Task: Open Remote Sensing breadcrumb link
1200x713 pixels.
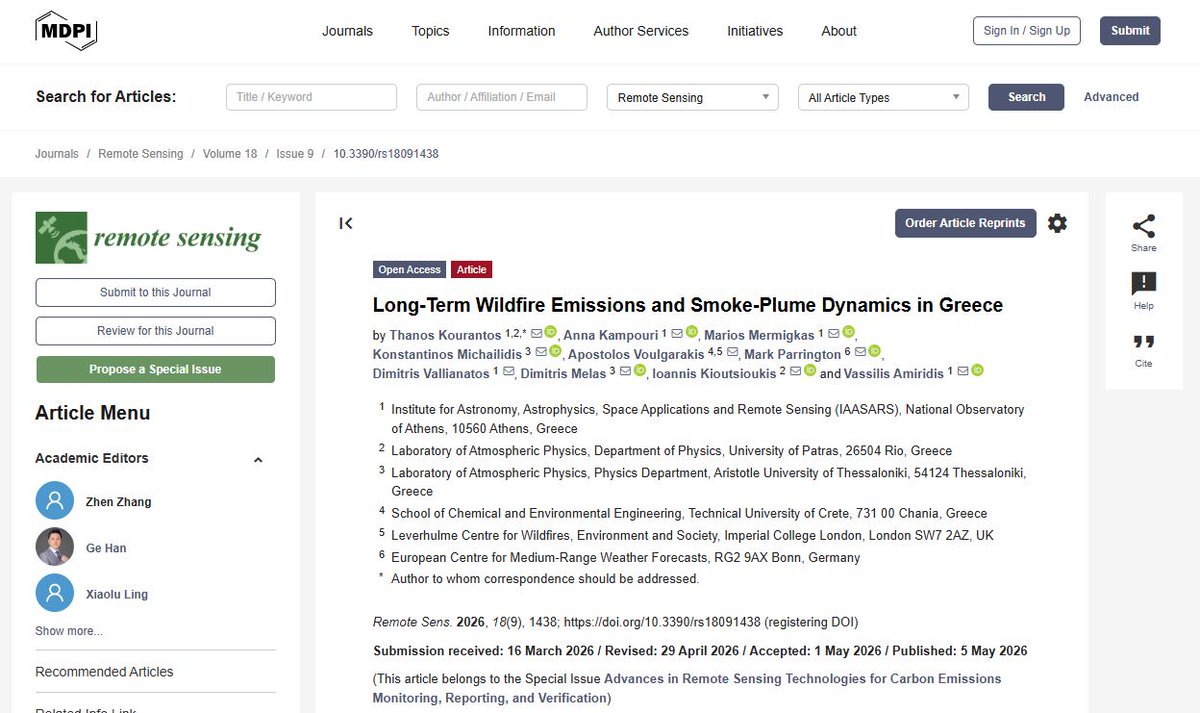Action: (x=141, y=154)
